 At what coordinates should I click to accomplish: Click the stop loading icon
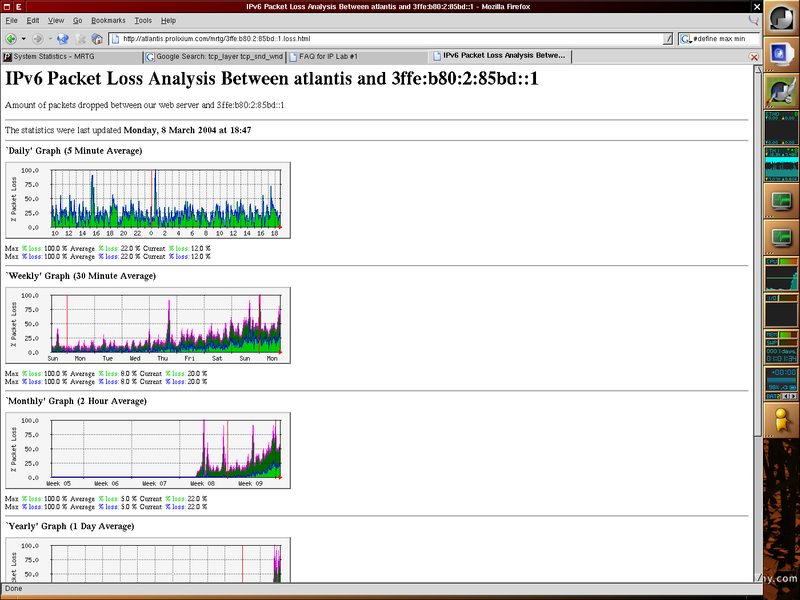tap(80, 39)
